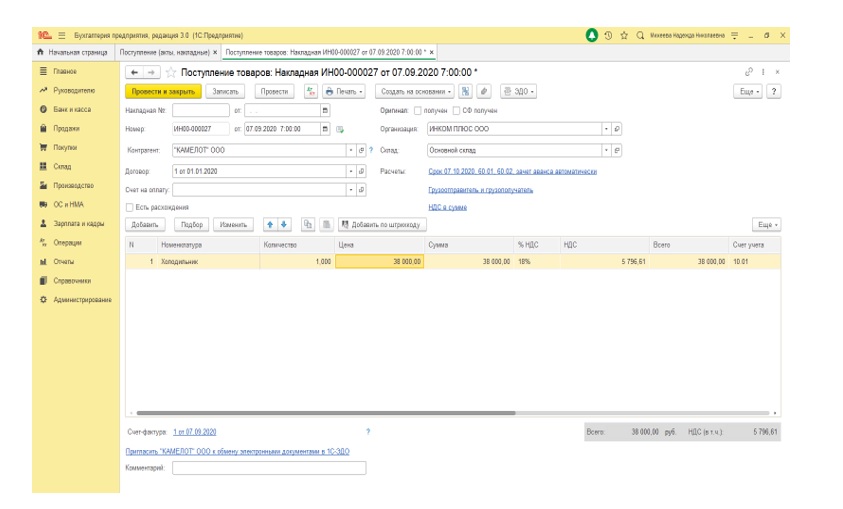This screenshot has width=843, height=509.
Task: Enable the Есть расхождения checkbox
Action: click(x=130, y=207)
